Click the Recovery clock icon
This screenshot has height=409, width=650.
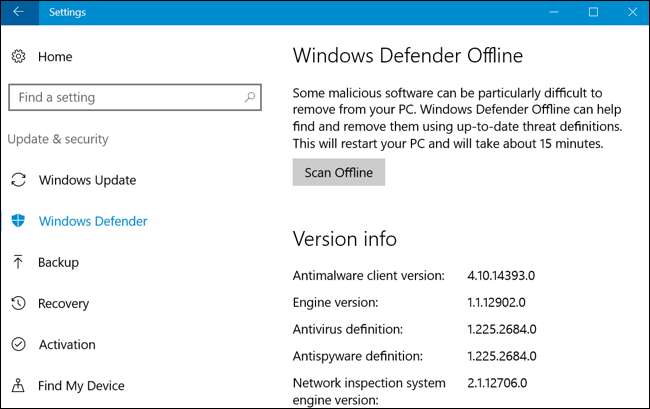[x=18, y=303]
